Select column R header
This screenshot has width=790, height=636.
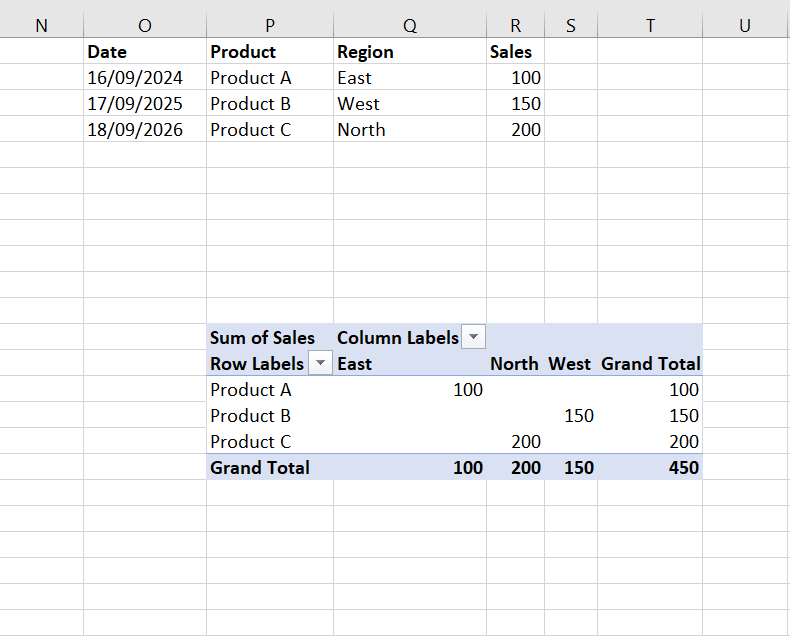point(515,26)
